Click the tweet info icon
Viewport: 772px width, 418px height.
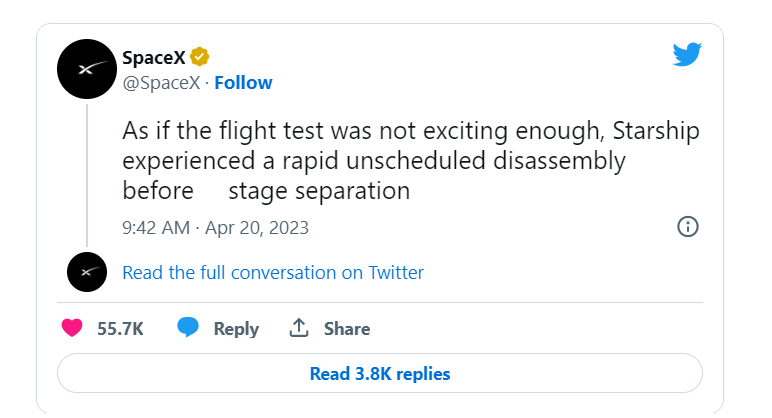[x=687, y=226]
